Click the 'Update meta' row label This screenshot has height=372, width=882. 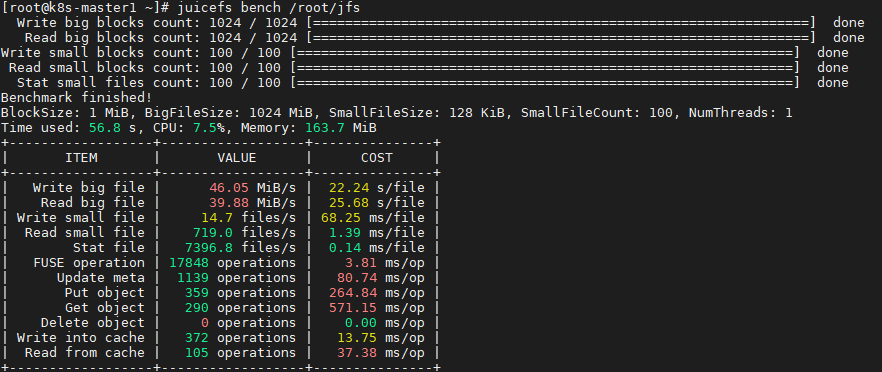100,278
